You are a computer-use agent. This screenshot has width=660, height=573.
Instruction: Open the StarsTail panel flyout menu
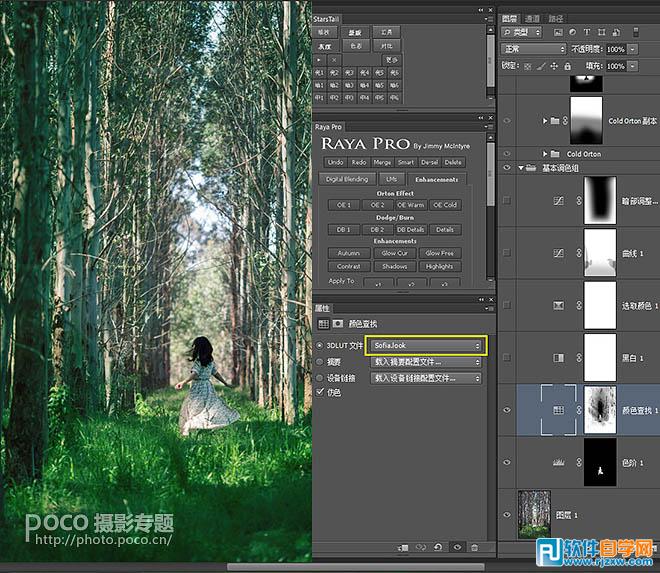click(x=489, y=19)
